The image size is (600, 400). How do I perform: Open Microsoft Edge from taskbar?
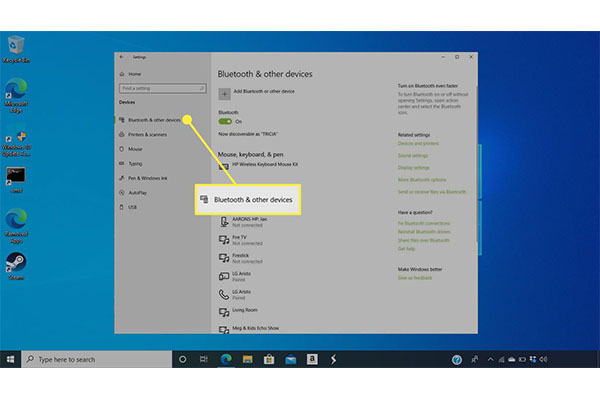[x=226, y=359]
